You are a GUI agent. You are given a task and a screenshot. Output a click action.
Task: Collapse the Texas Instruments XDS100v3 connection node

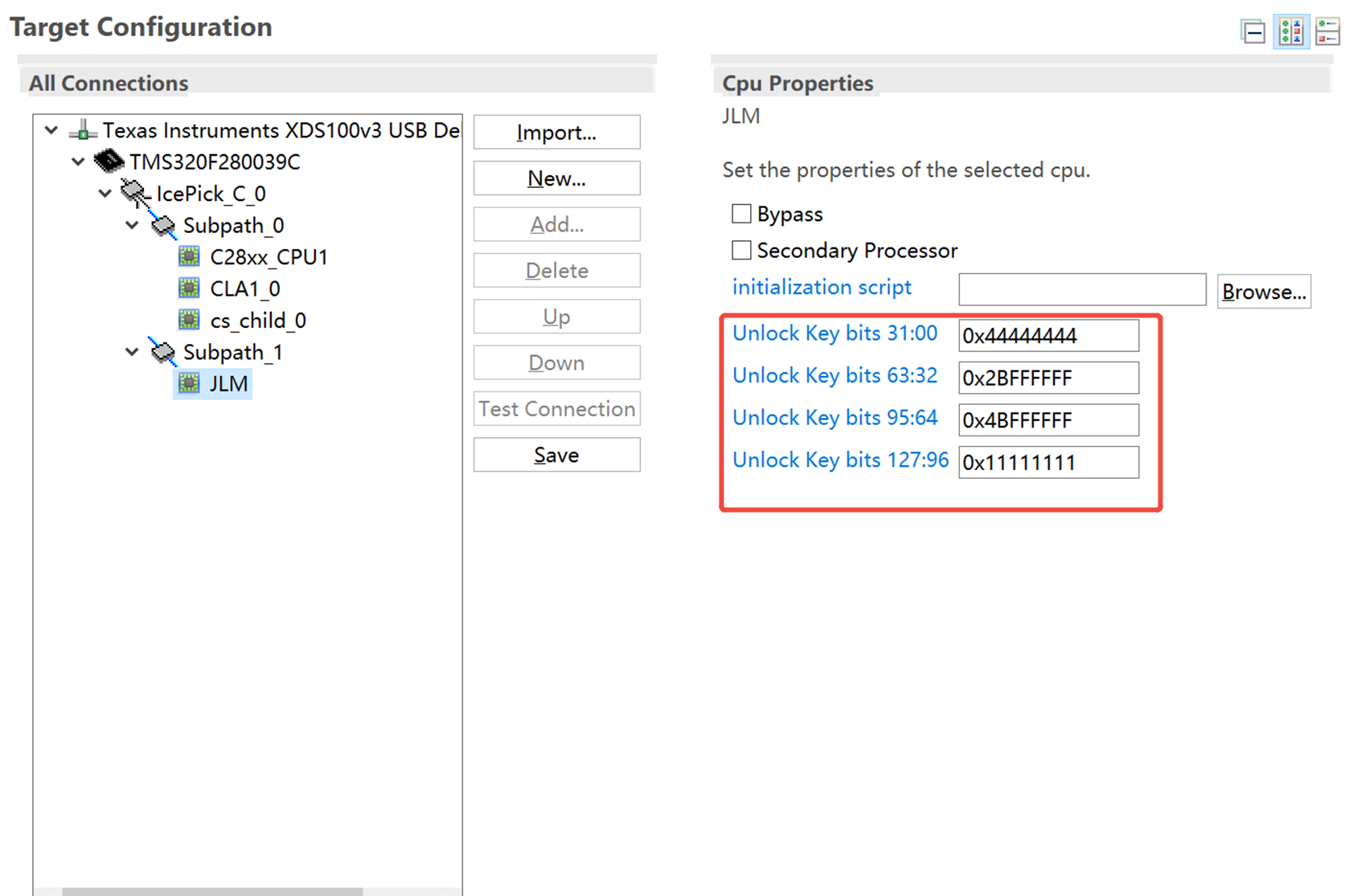(51, 129)
